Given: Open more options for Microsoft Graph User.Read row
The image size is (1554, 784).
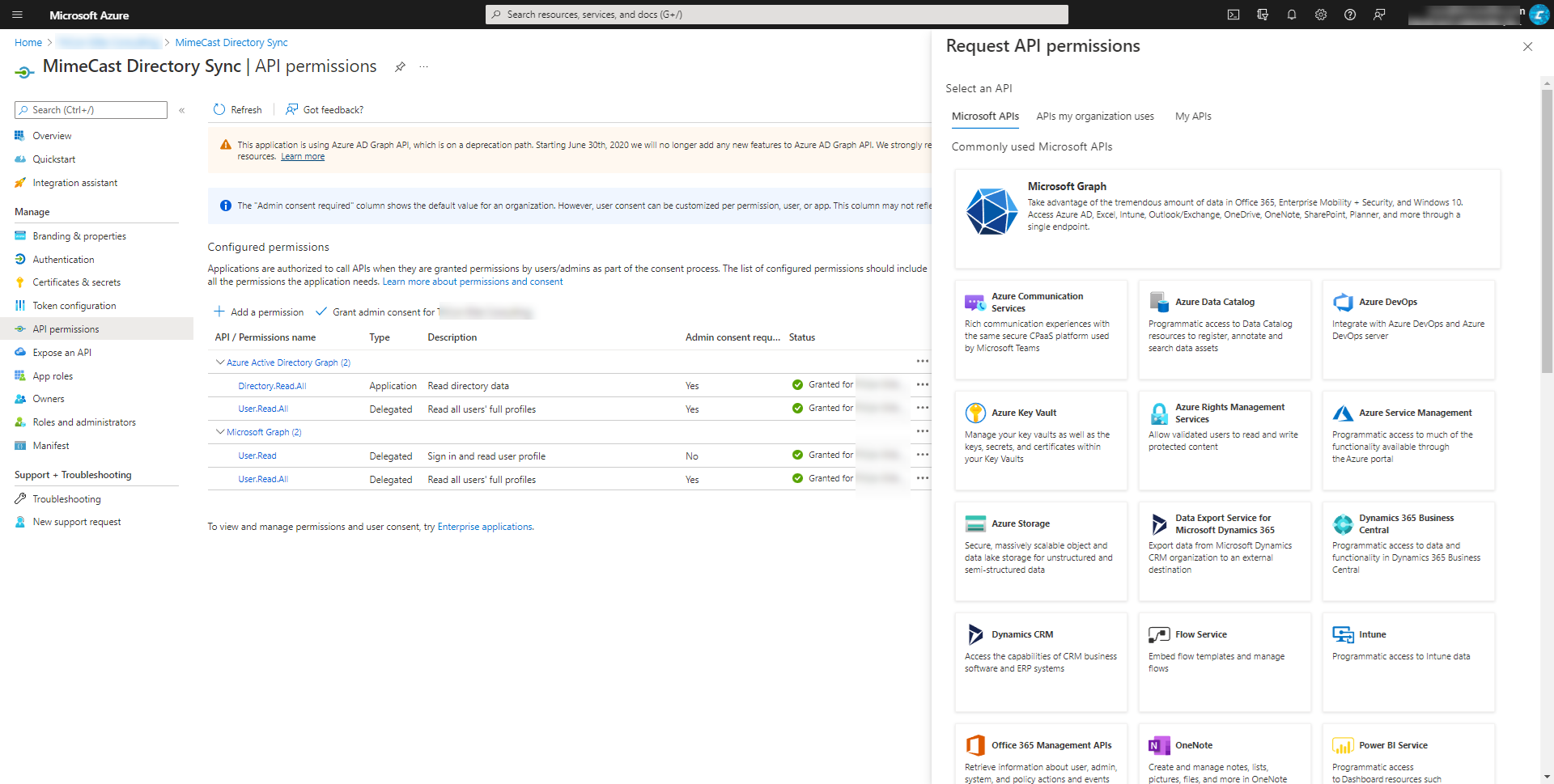Looking at the screenshot, I should (x=922, y=456).
